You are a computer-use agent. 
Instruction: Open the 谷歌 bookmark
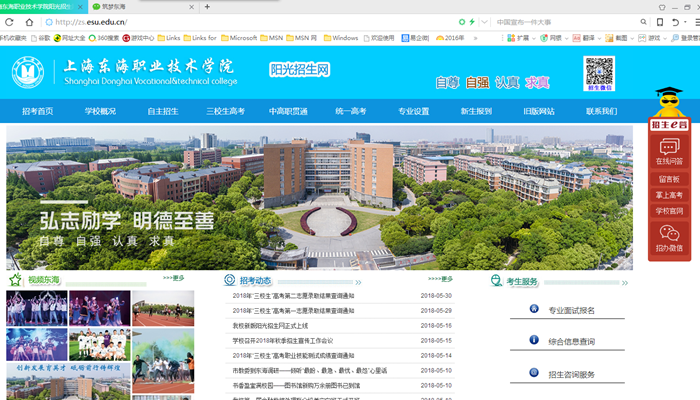coord(41,38)
